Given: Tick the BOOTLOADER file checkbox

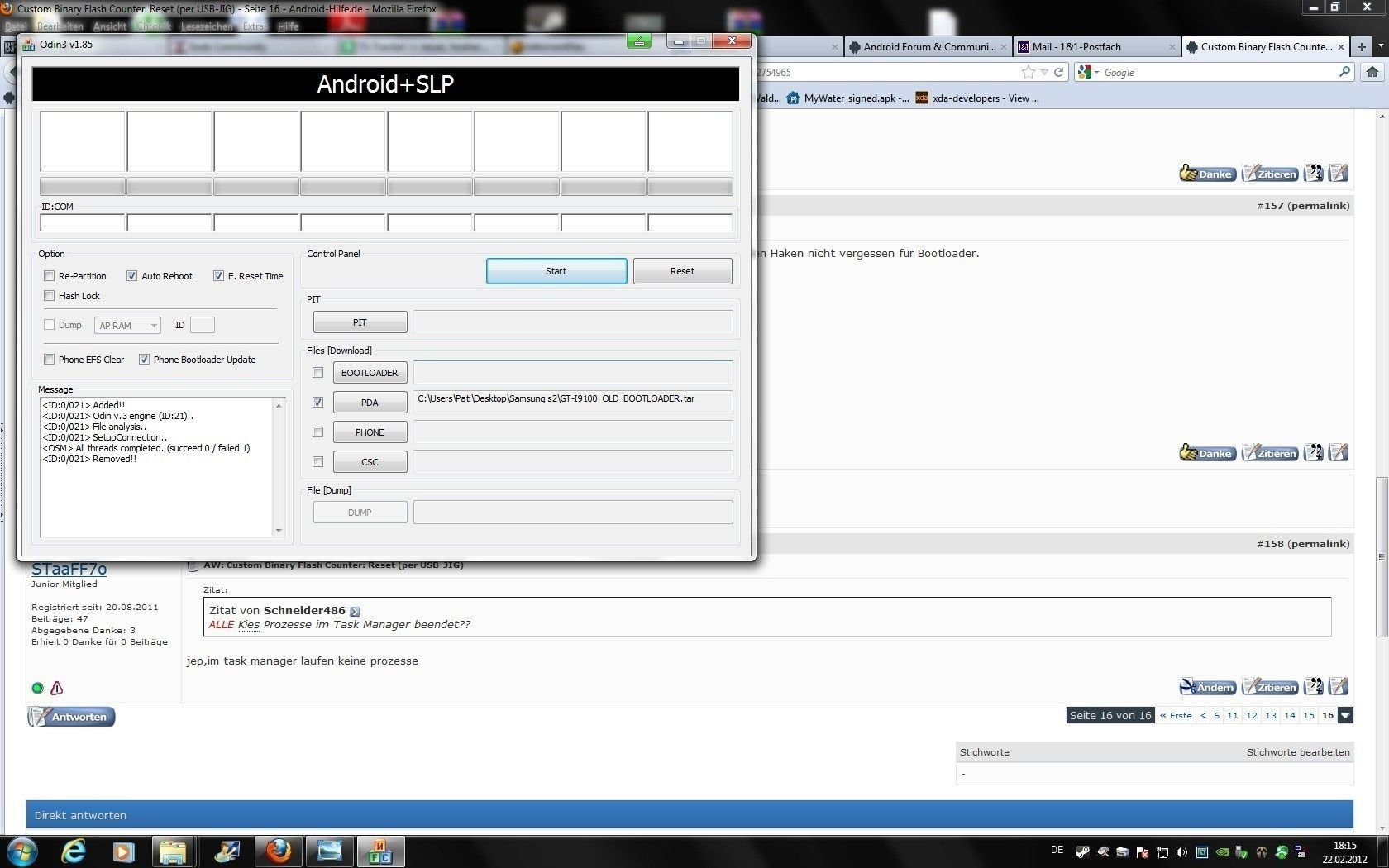Looking at the screenshot, I should coord(317,373).
